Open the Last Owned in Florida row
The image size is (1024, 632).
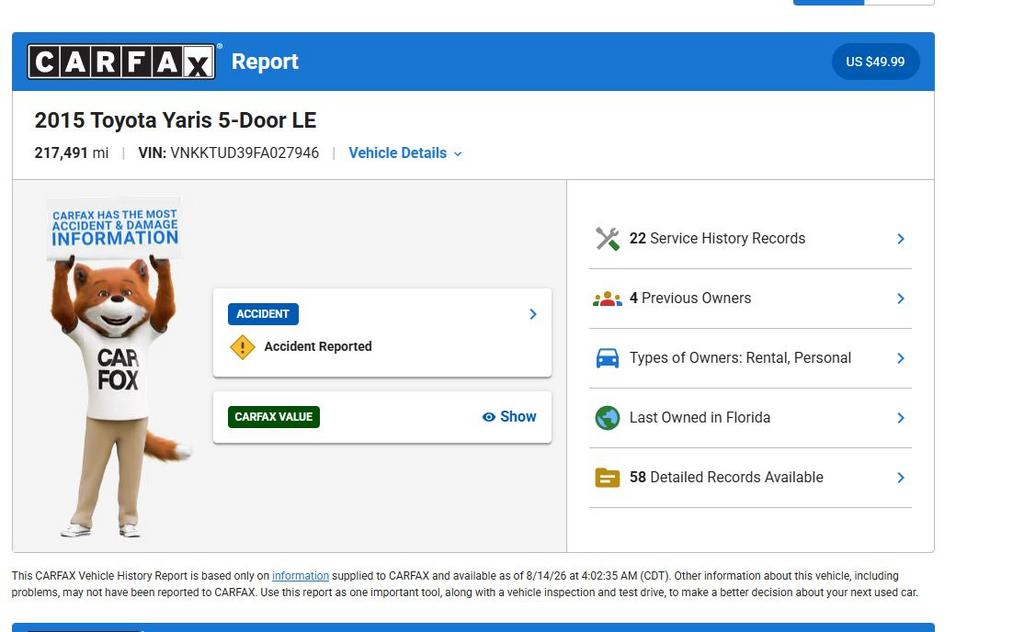pyautogui.click(x=750, y=418)
